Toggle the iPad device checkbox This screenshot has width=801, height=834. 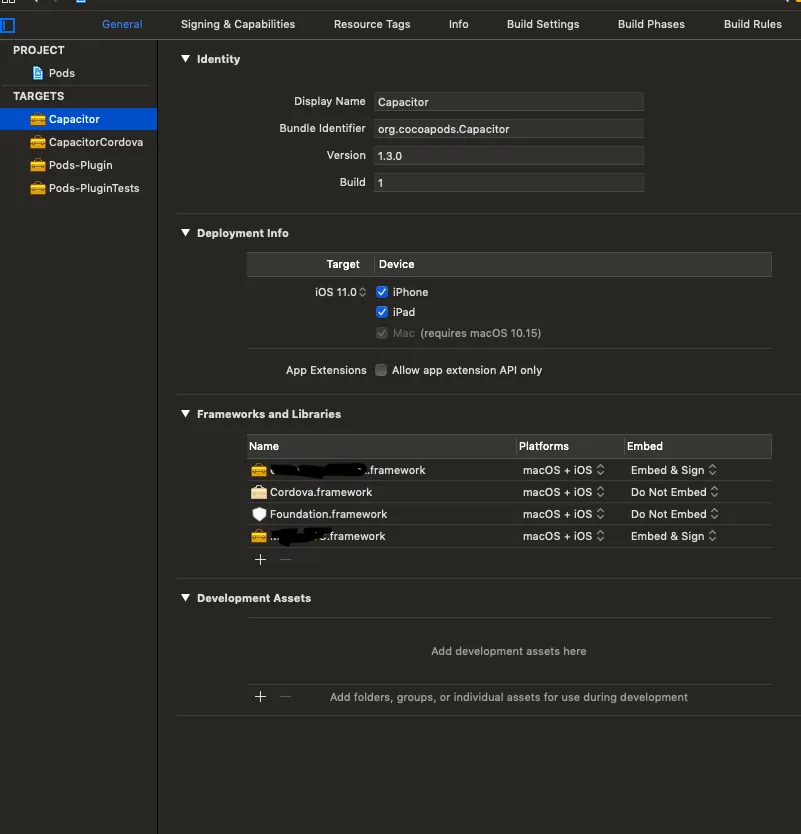382,312
